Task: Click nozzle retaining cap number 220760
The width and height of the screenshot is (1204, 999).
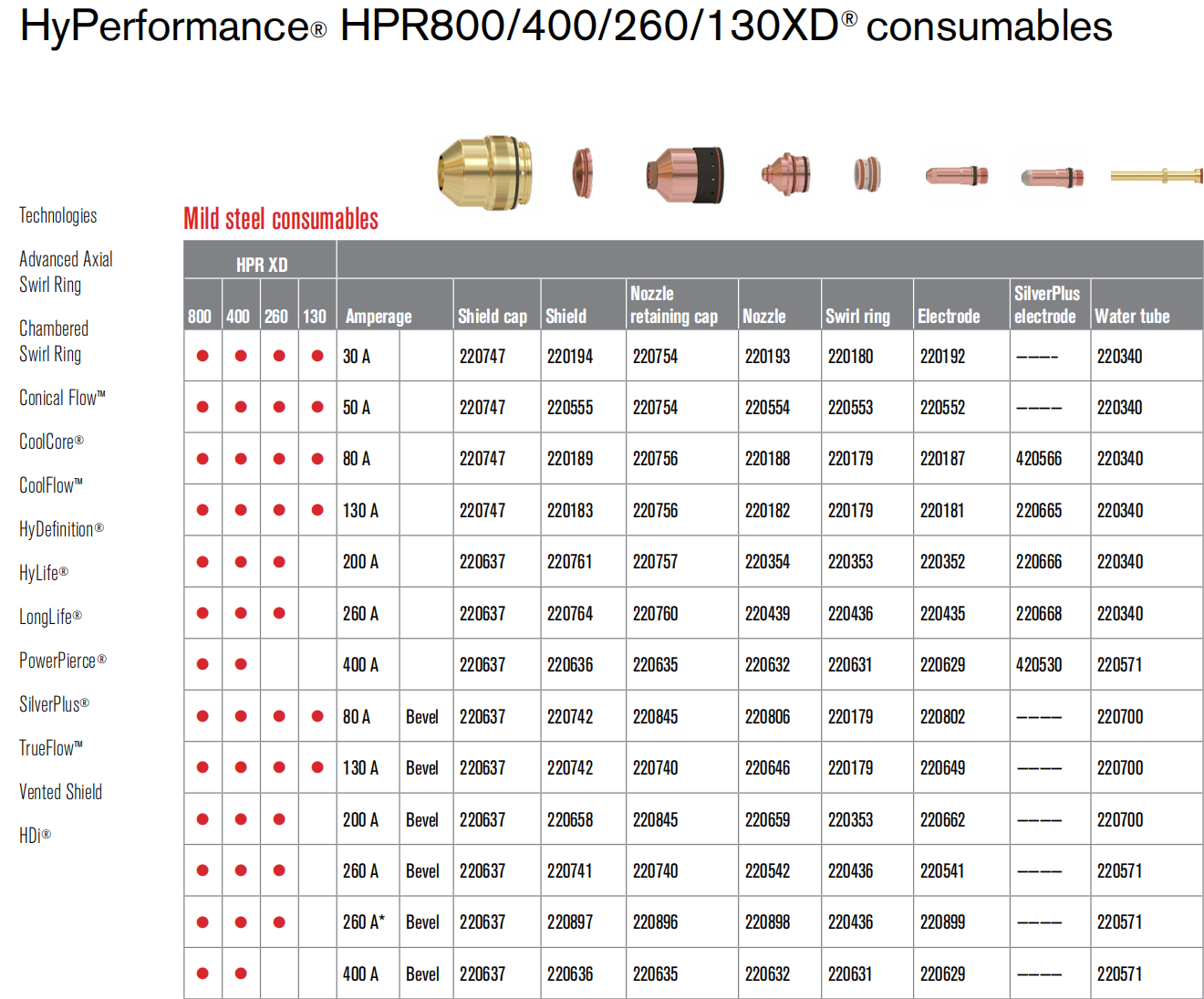Action: pos(656,614)
